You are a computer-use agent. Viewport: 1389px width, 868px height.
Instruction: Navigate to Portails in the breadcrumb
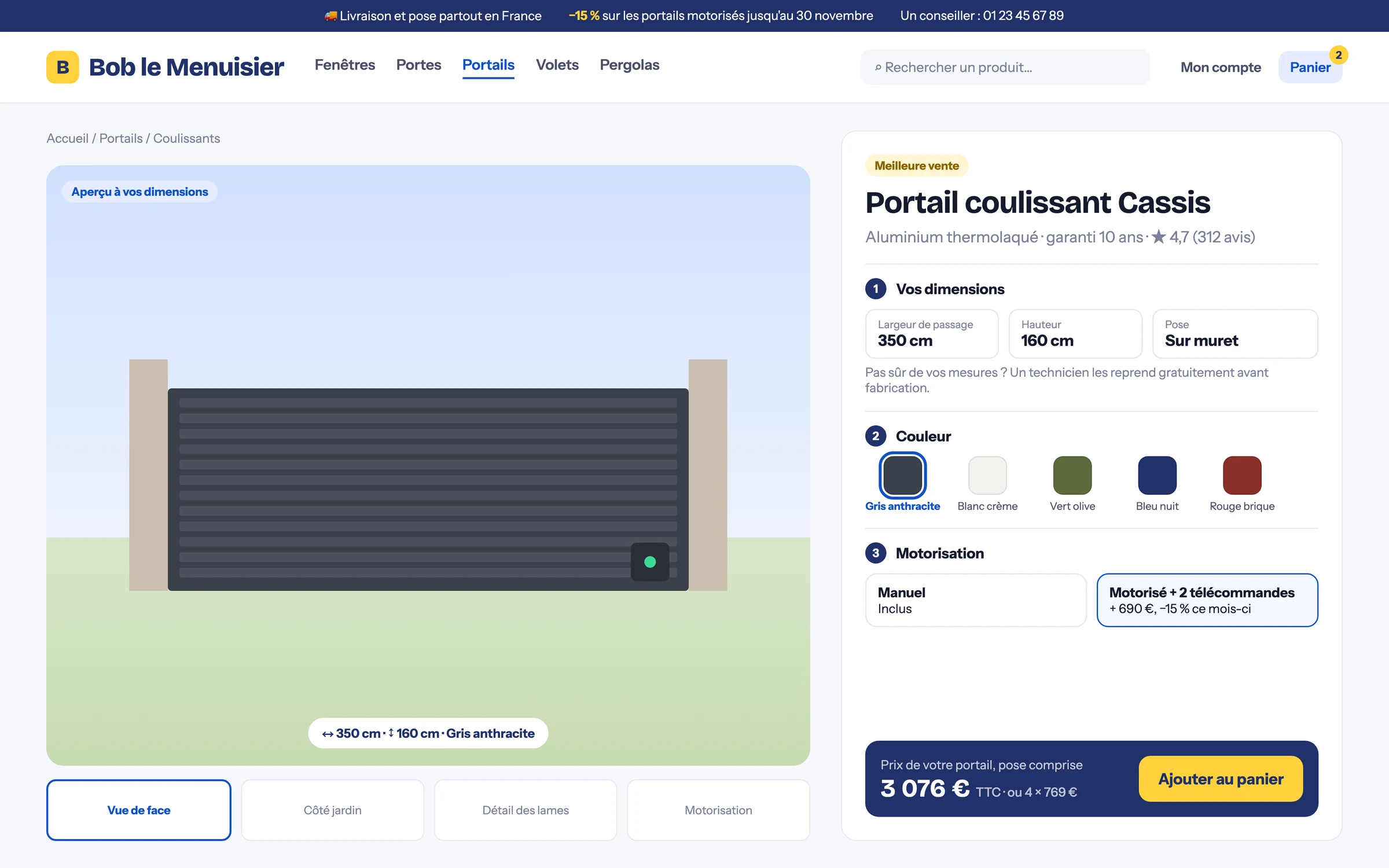pos(121,138)
